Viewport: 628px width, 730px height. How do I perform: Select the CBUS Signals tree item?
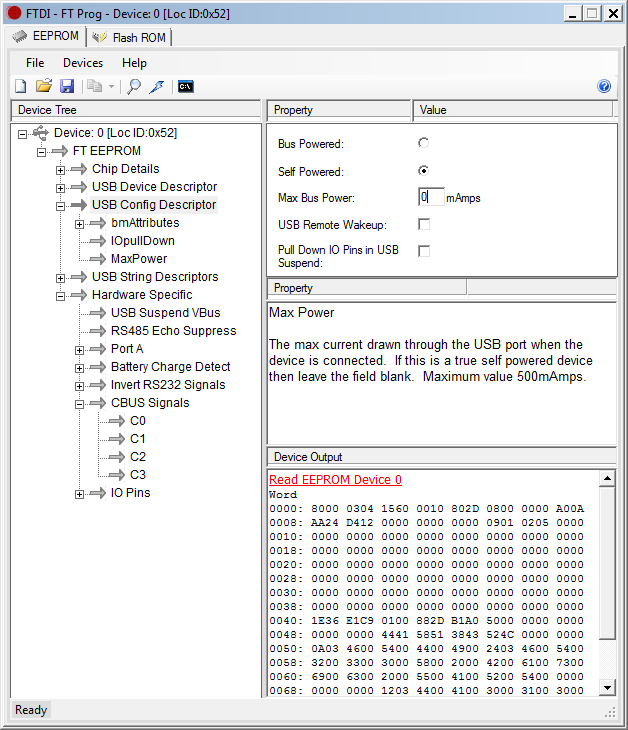click(150, 403)
